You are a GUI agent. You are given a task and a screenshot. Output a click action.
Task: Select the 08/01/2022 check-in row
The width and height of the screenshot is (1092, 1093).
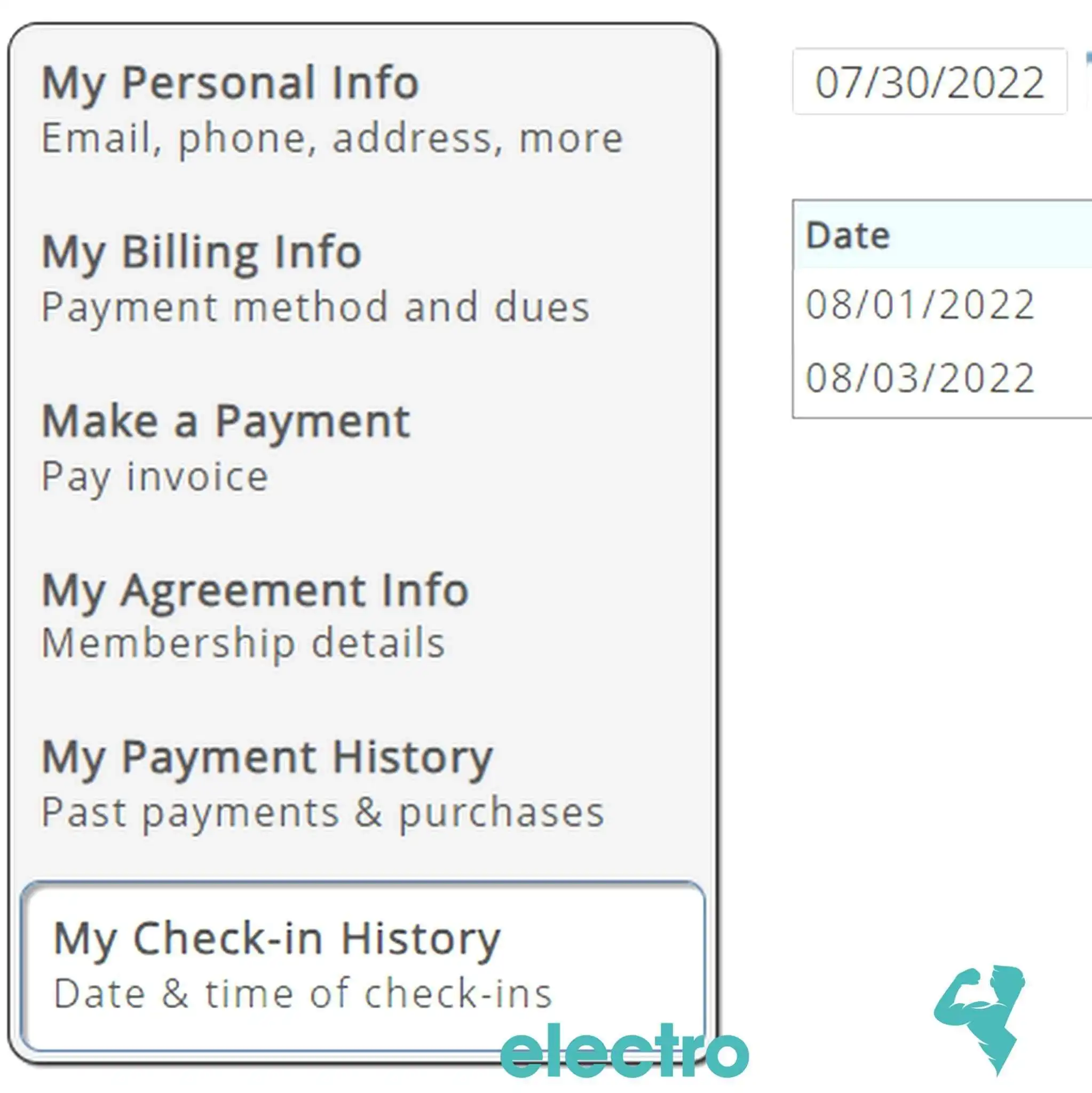pyautogui.click(x=942, y=305)
